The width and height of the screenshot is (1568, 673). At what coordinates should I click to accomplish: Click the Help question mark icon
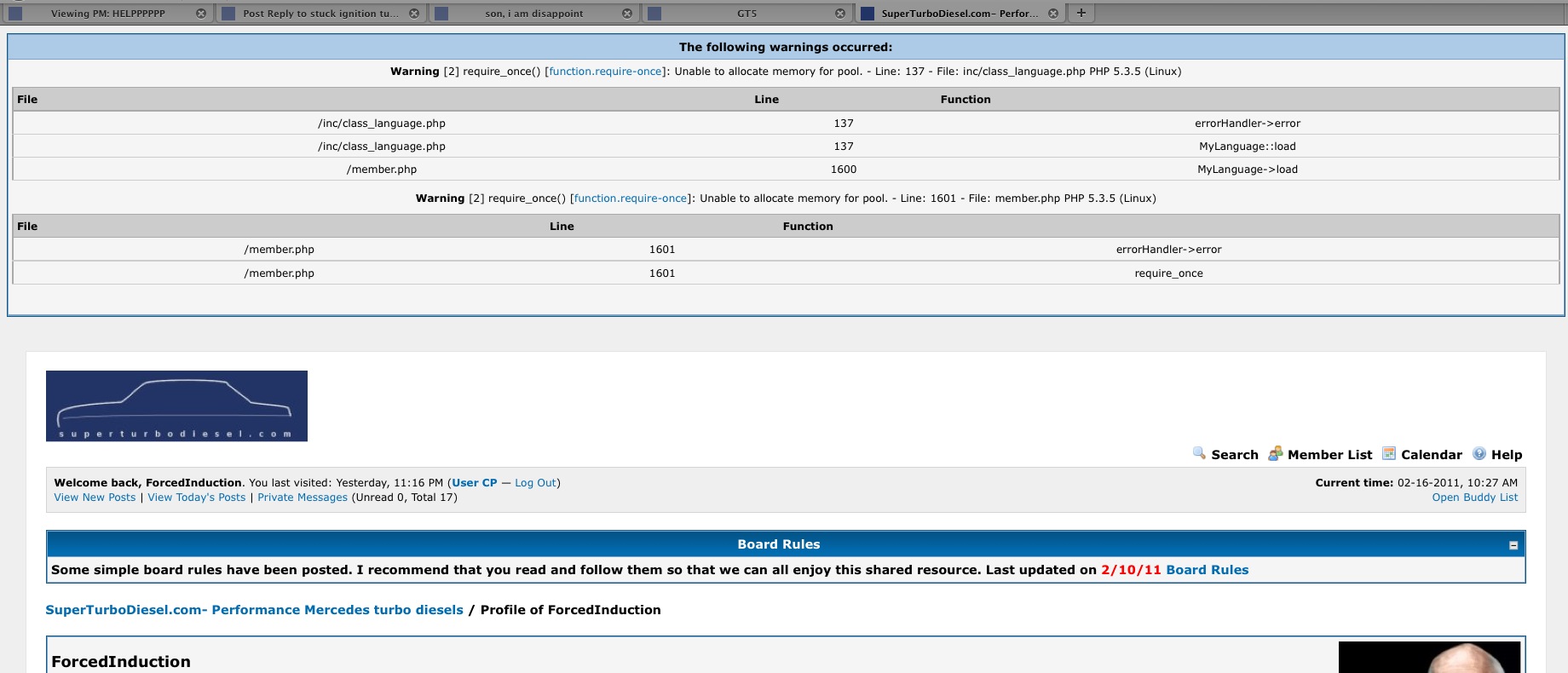click(1479, 453)
